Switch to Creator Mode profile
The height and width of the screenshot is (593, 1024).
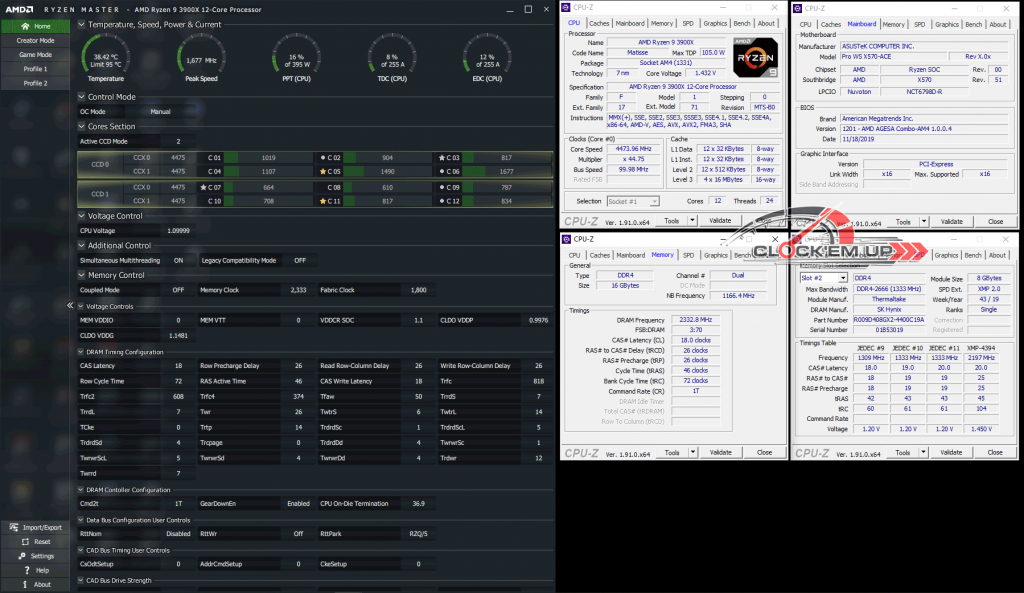[35, 40]
